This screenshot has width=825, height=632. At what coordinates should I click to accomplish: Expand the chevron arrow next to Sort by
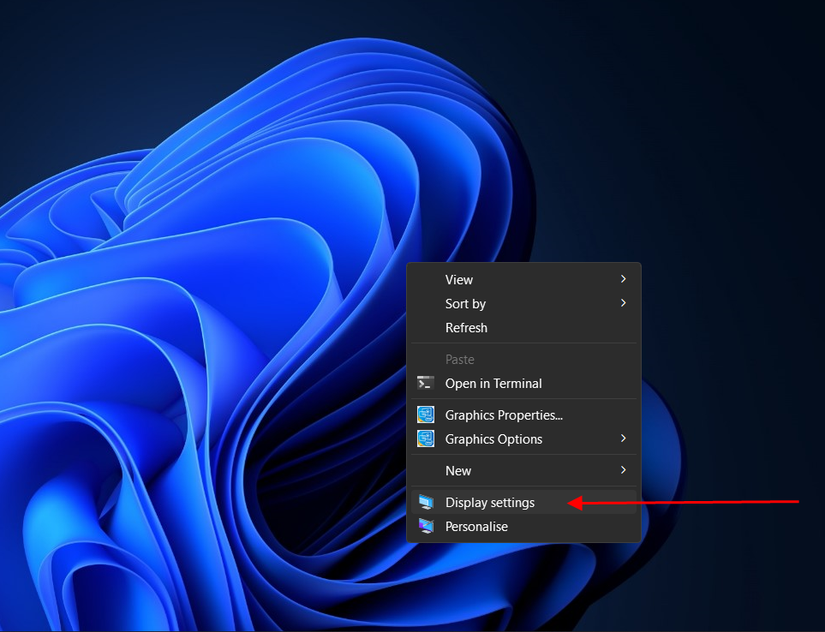coord(623,303)
